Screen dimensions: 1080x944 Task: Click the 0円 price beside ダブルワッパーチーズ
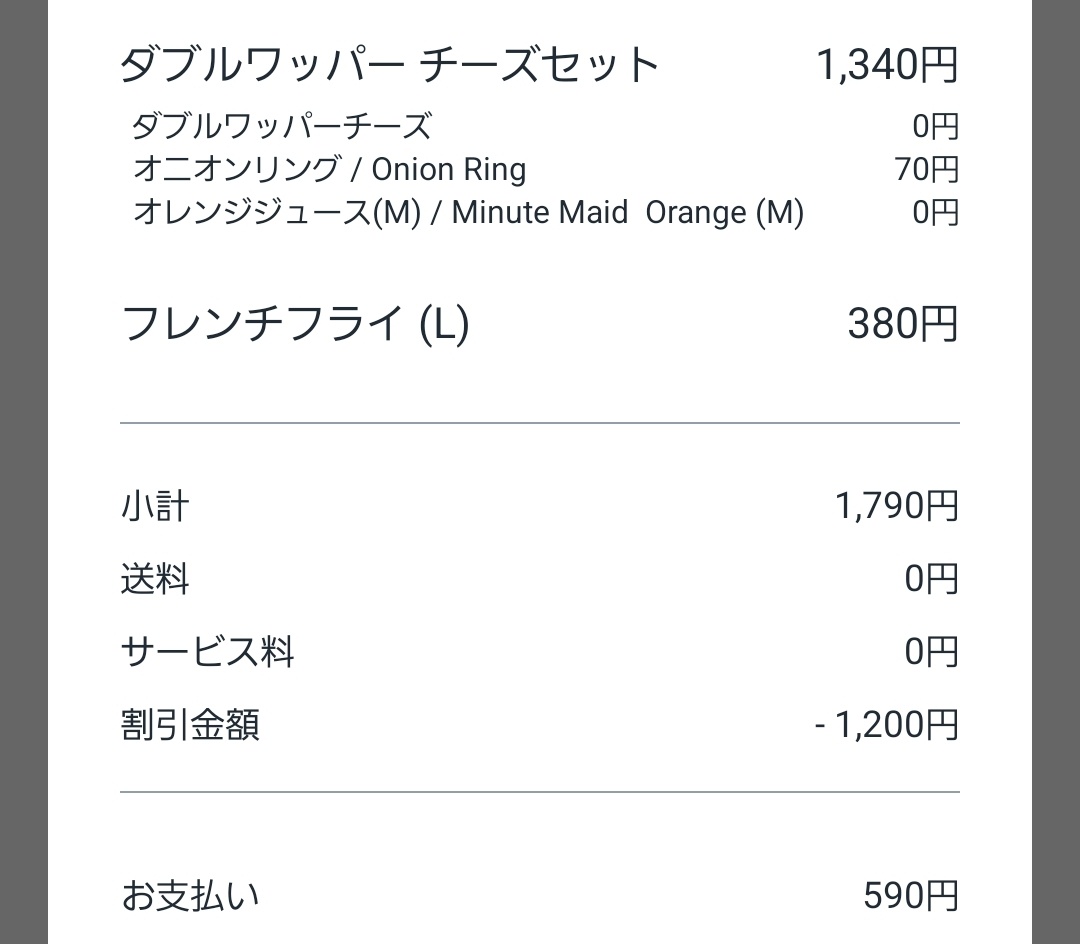click(x=935, y=127)
